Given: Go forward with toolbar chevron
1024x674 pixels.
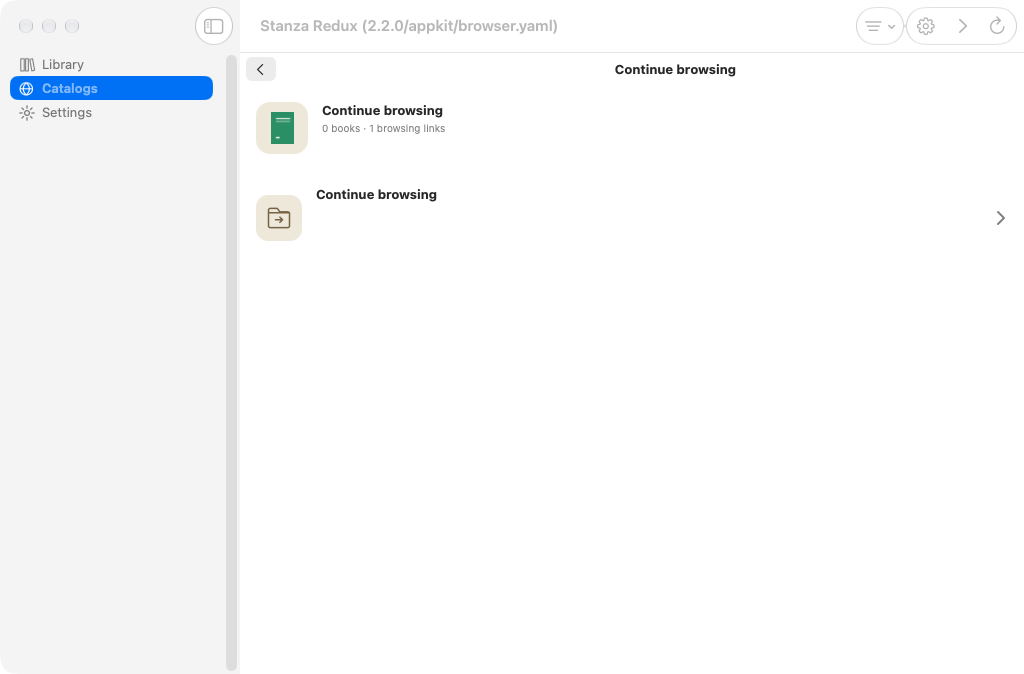Looking at the screenshot, I should pos(962,26).
